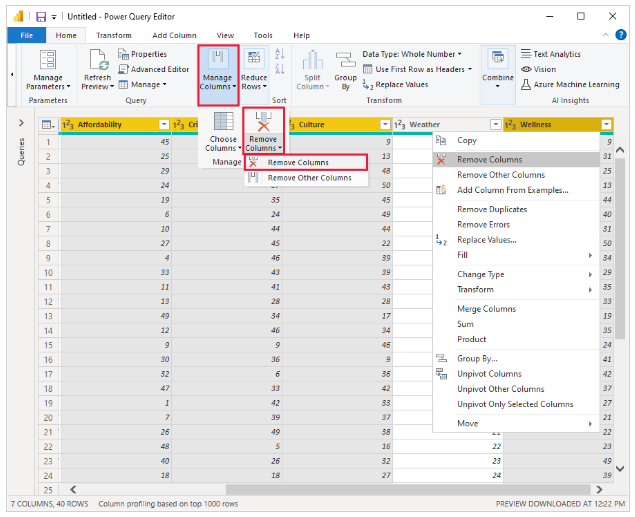The width and height of the screenshot is (635, 517).
Task: Switch to the Add Column tab
Action: click(174, 35)
